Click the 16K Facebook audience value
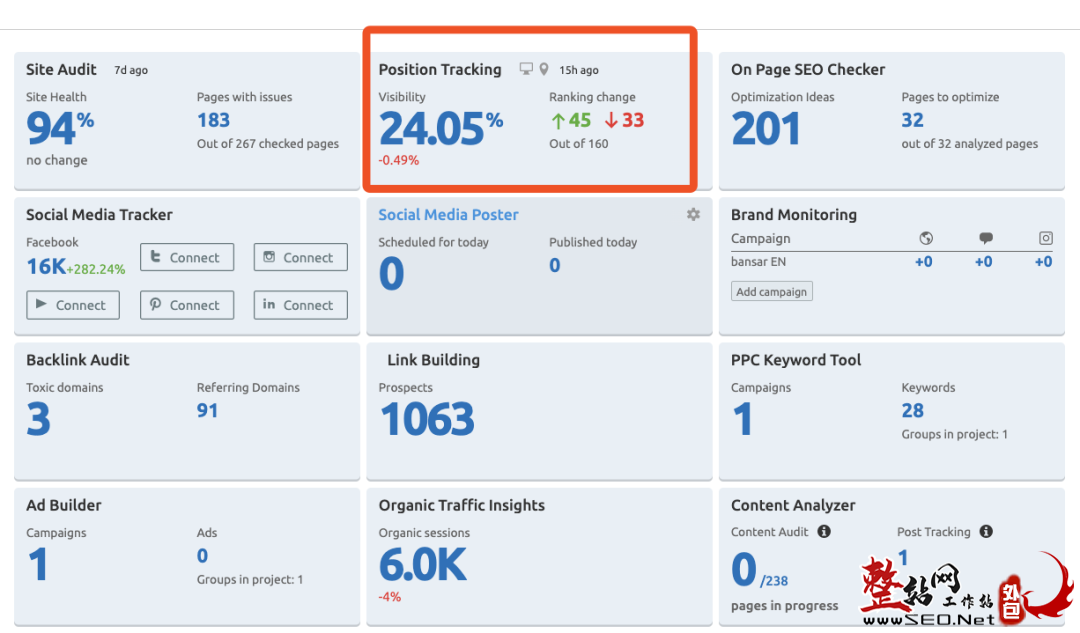The width and height of the screenshot is (1080, 633). click(46, 267)
